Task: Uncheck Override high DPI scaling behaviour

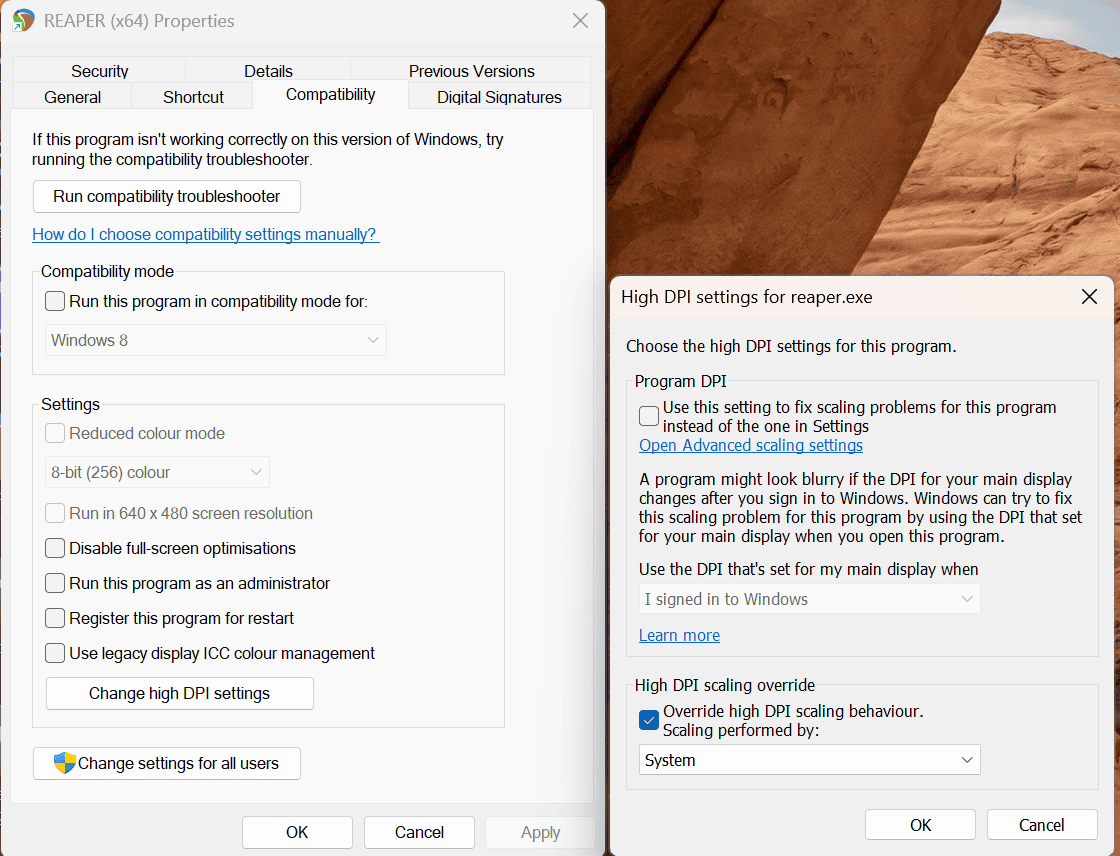Action: (x=649, y=720)
